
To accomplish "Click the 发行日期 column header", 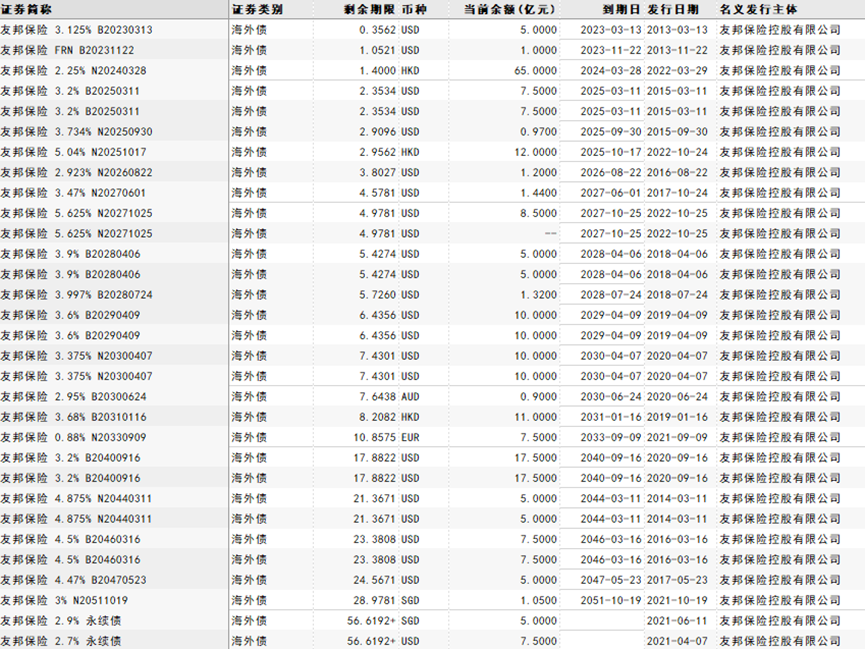I will click(x=672, y=9).
